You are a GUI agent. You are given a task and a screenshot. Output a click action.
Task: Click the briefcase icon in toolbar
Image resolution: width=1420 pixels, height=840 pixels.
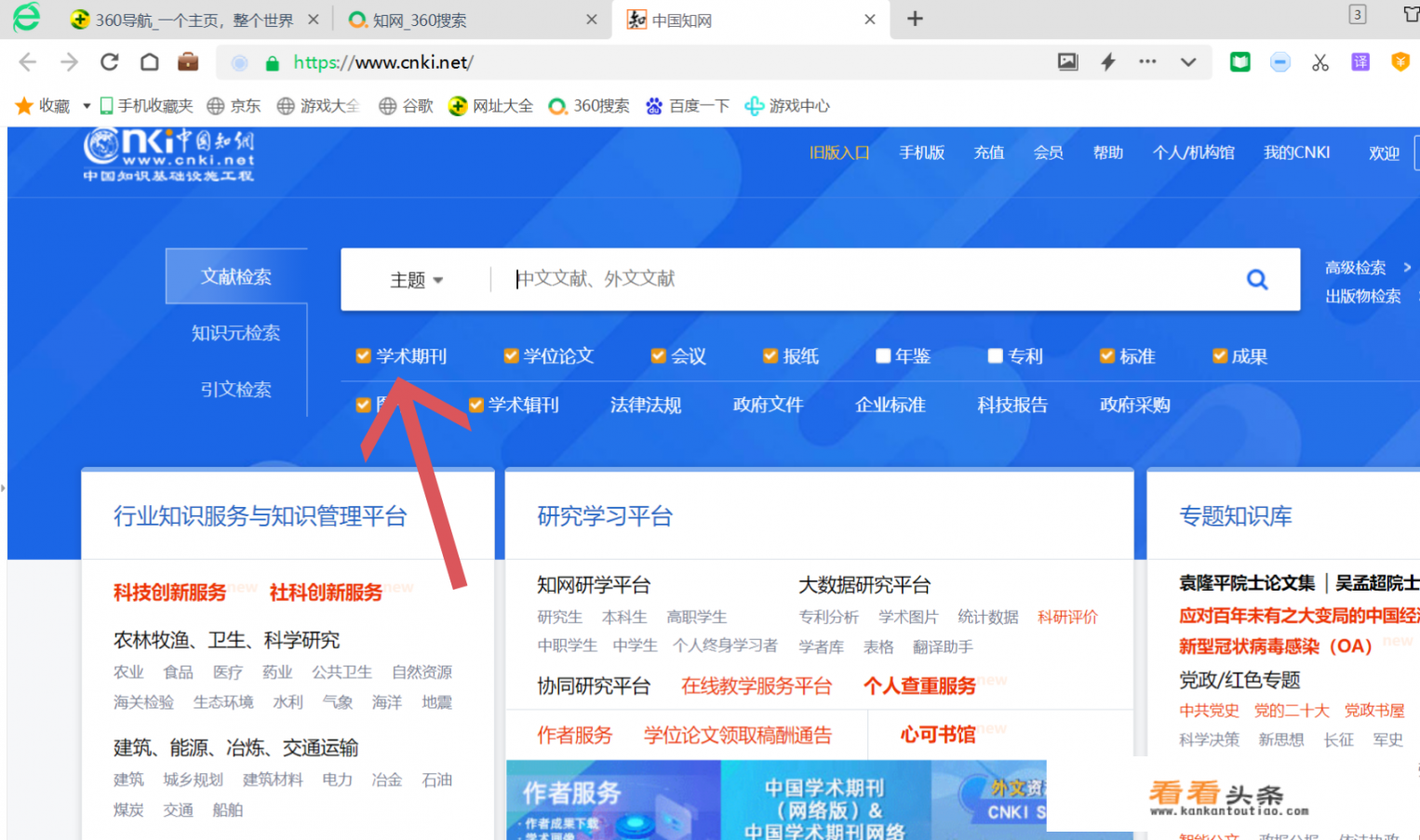(x=188, y=61)
